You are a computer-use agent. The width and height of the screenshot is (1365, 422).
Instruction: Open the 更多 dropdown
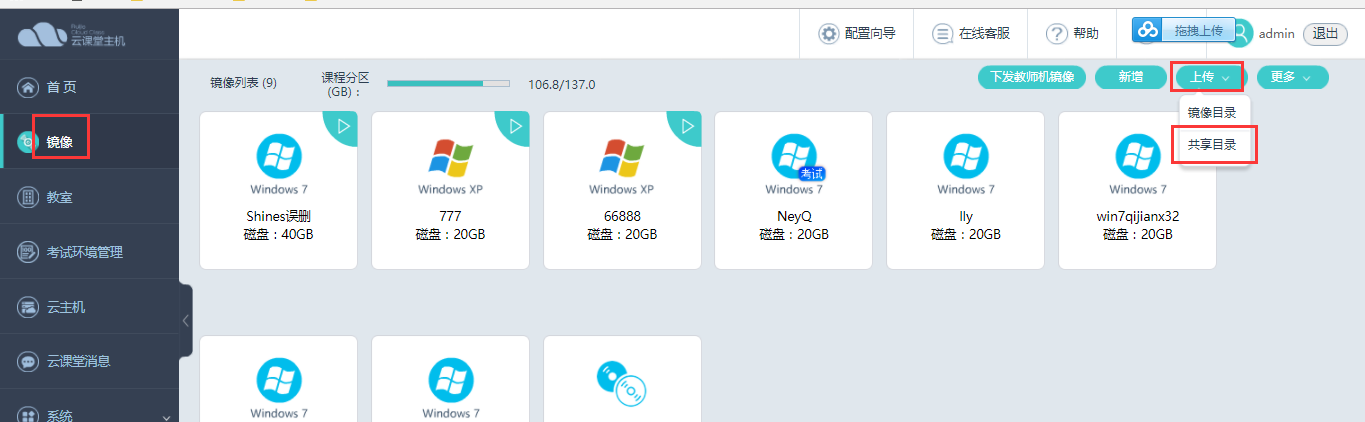(x=1292, y=77)
